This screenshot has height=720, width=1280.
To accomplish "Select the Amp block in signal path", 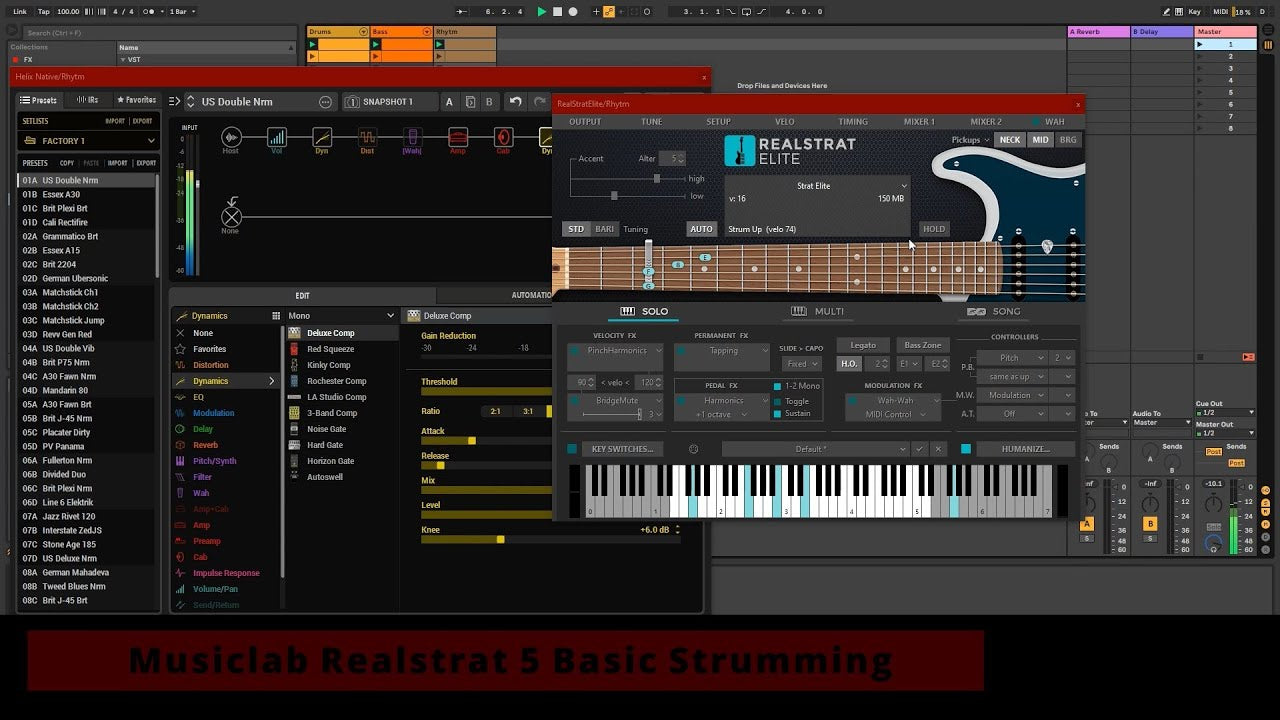I will [458, 138].
